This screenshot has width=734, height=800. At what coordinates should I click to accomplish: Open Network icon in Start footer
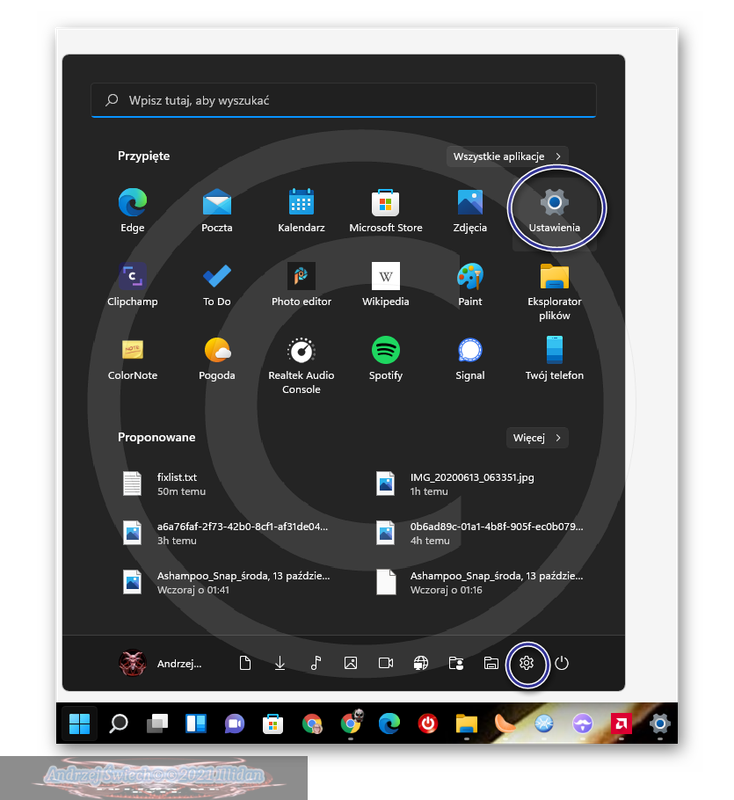(x=421, y=663)
